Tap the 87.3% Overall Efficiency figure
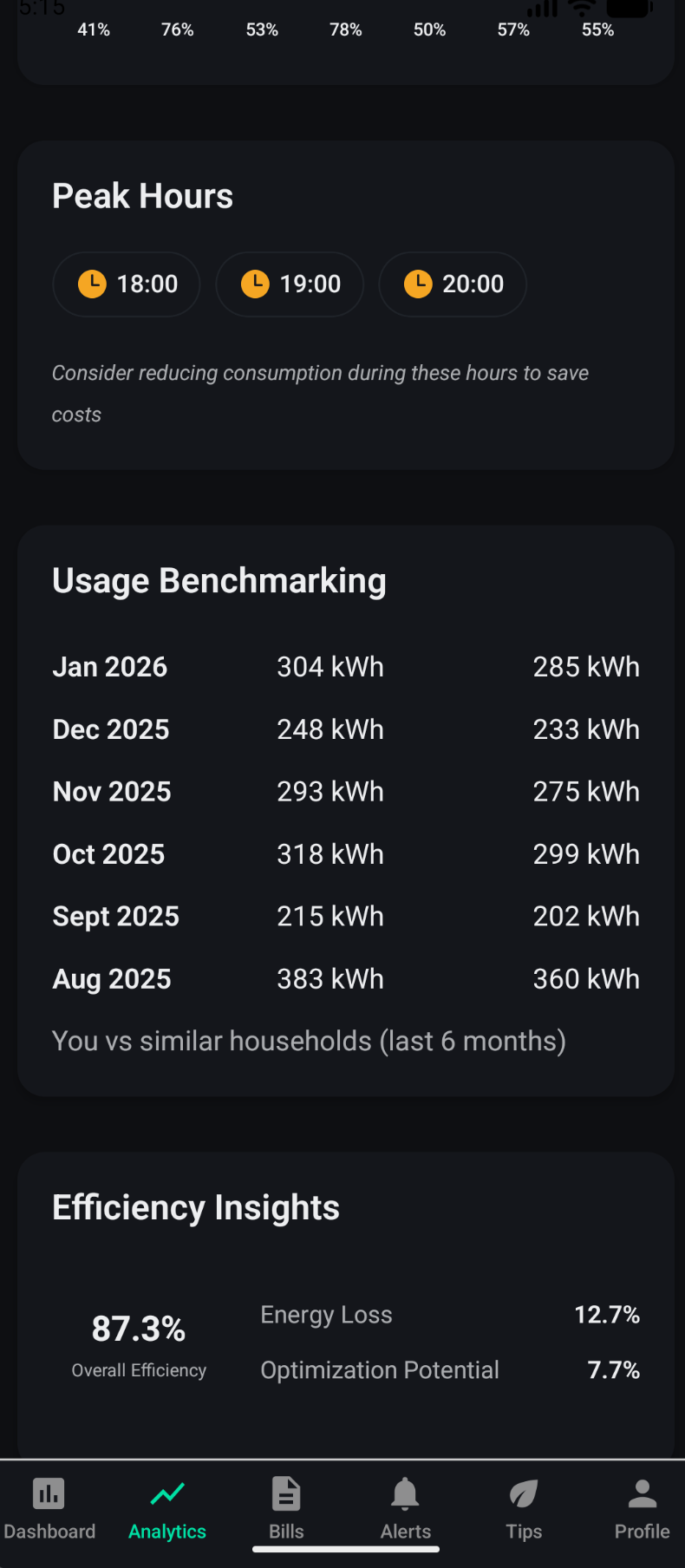685x1568 pixels. pyautogui.click(x=139, y=1330)
